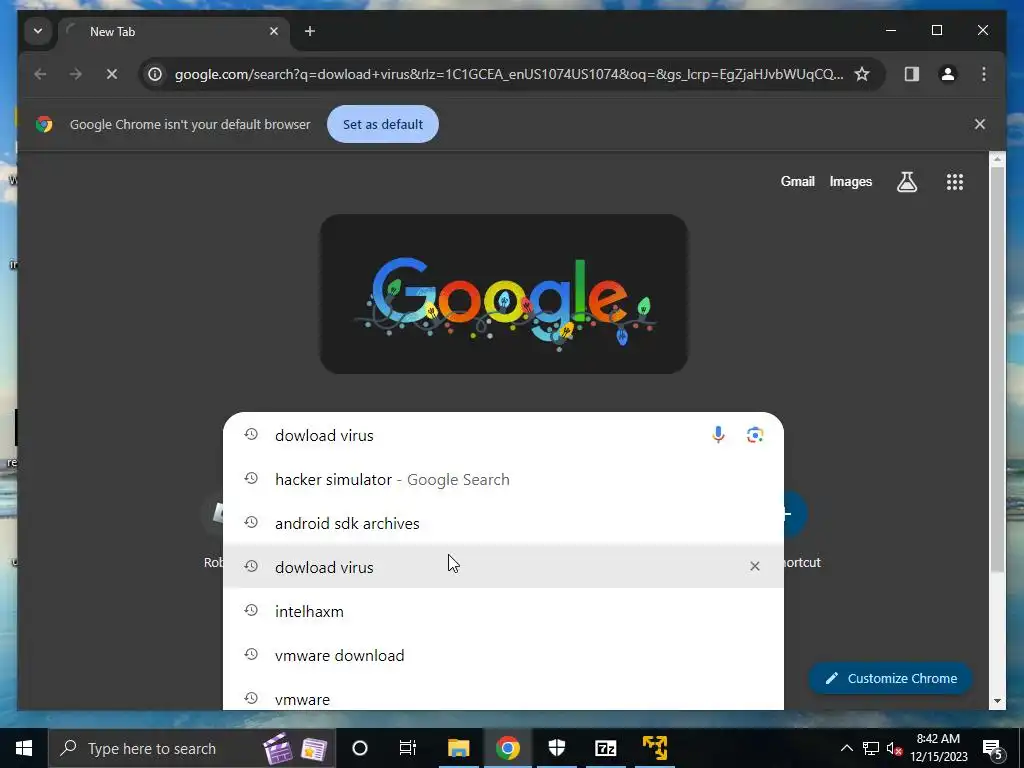Click the page vertical scrollbar thumb
Screen dimensions: 1024x768
point(997,370)
